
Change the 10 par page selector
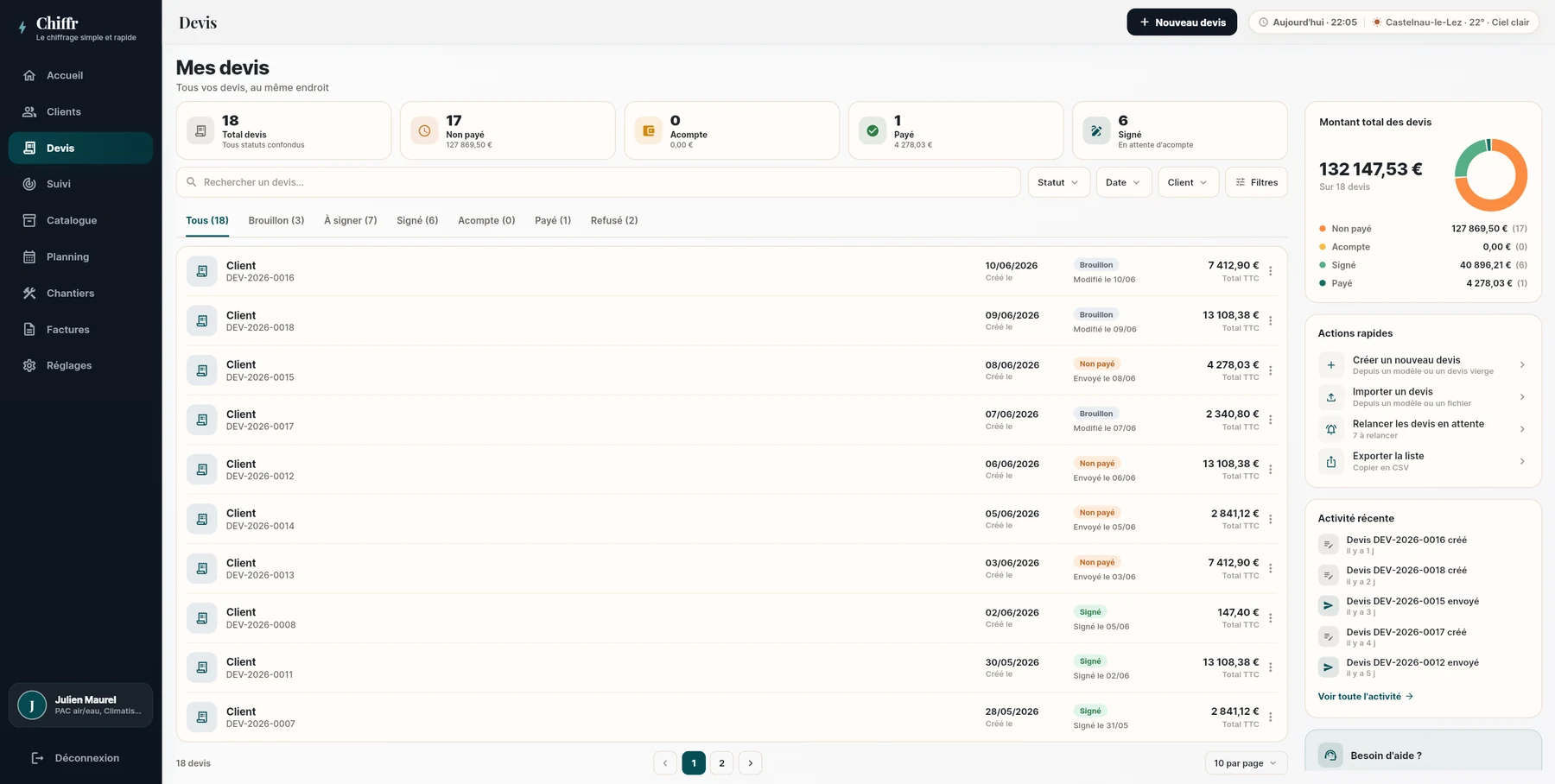click(1246, 763)
